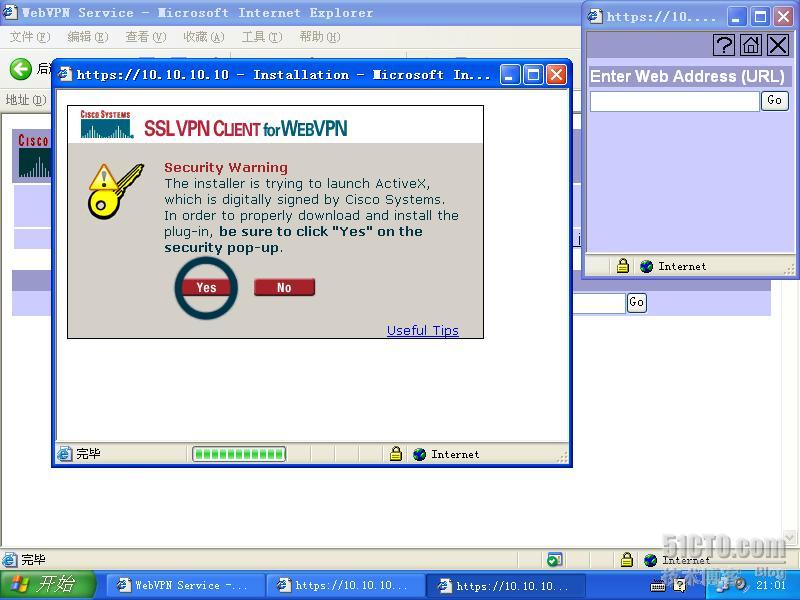Screen dimensions: 800x600
Task: Click the green Back arrow in WebVPN Service window
Action: coord(21,69)
